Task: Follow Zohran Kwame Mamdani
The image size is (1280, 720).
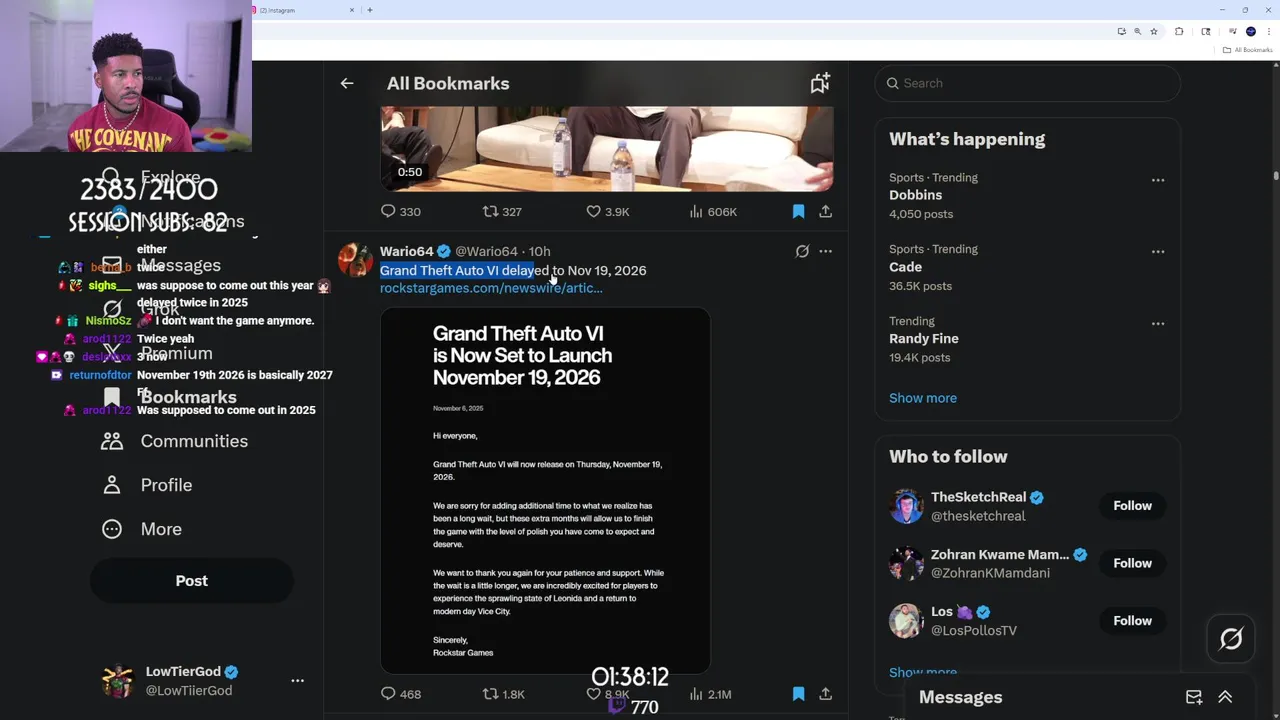Action: (1132, 563)
